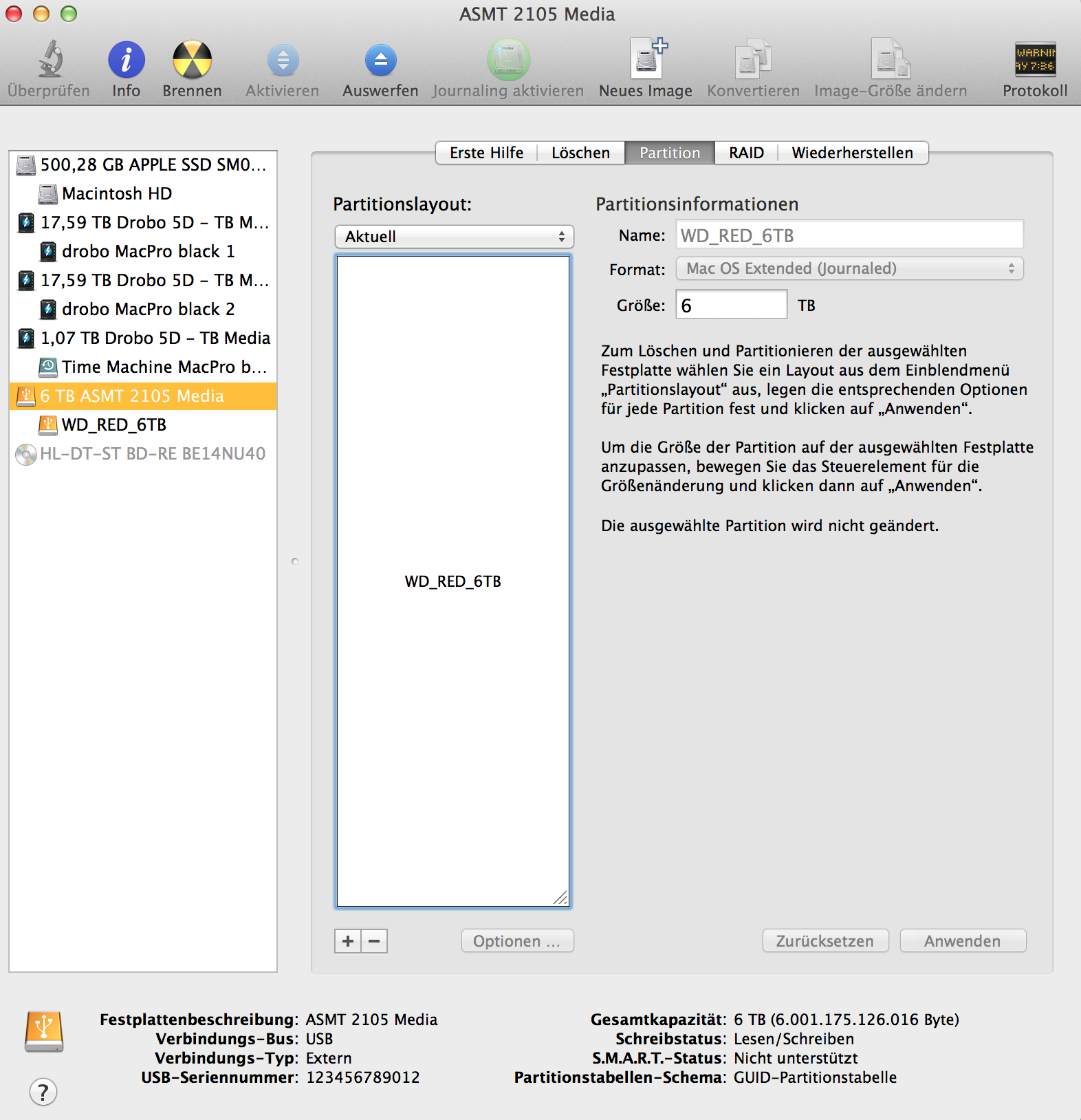Open the Partitionslayout Aktuell dropdown

pyautogui.click(x=454, y=237)
